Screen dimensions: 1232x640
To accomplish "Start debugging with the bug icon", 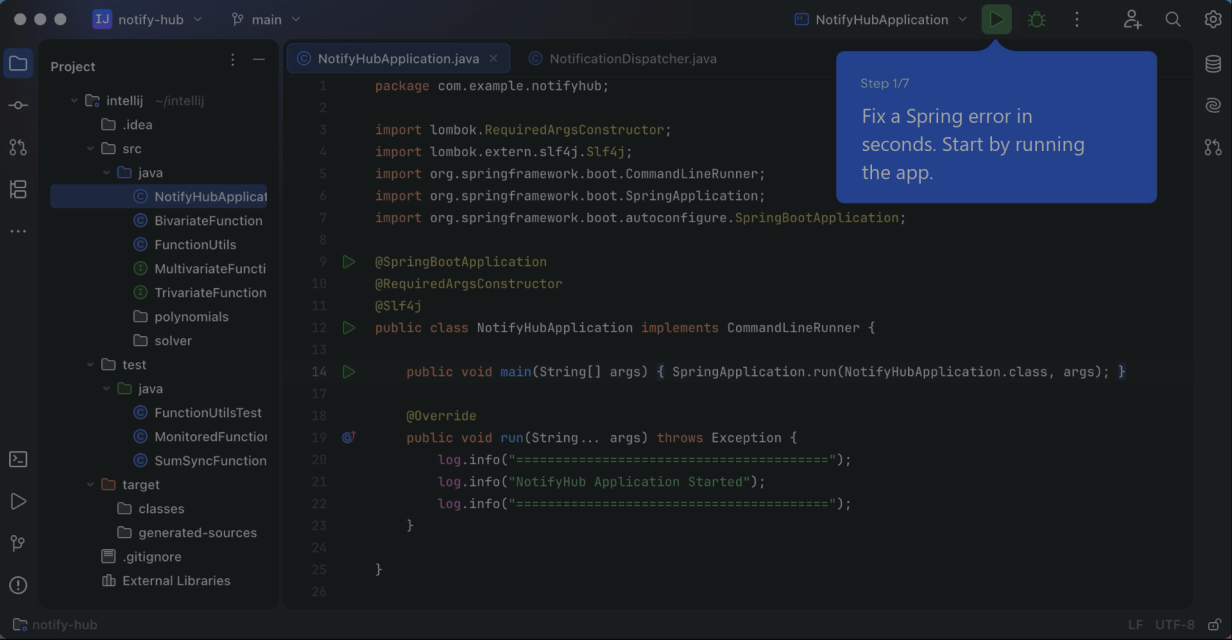I will 1037,19.
